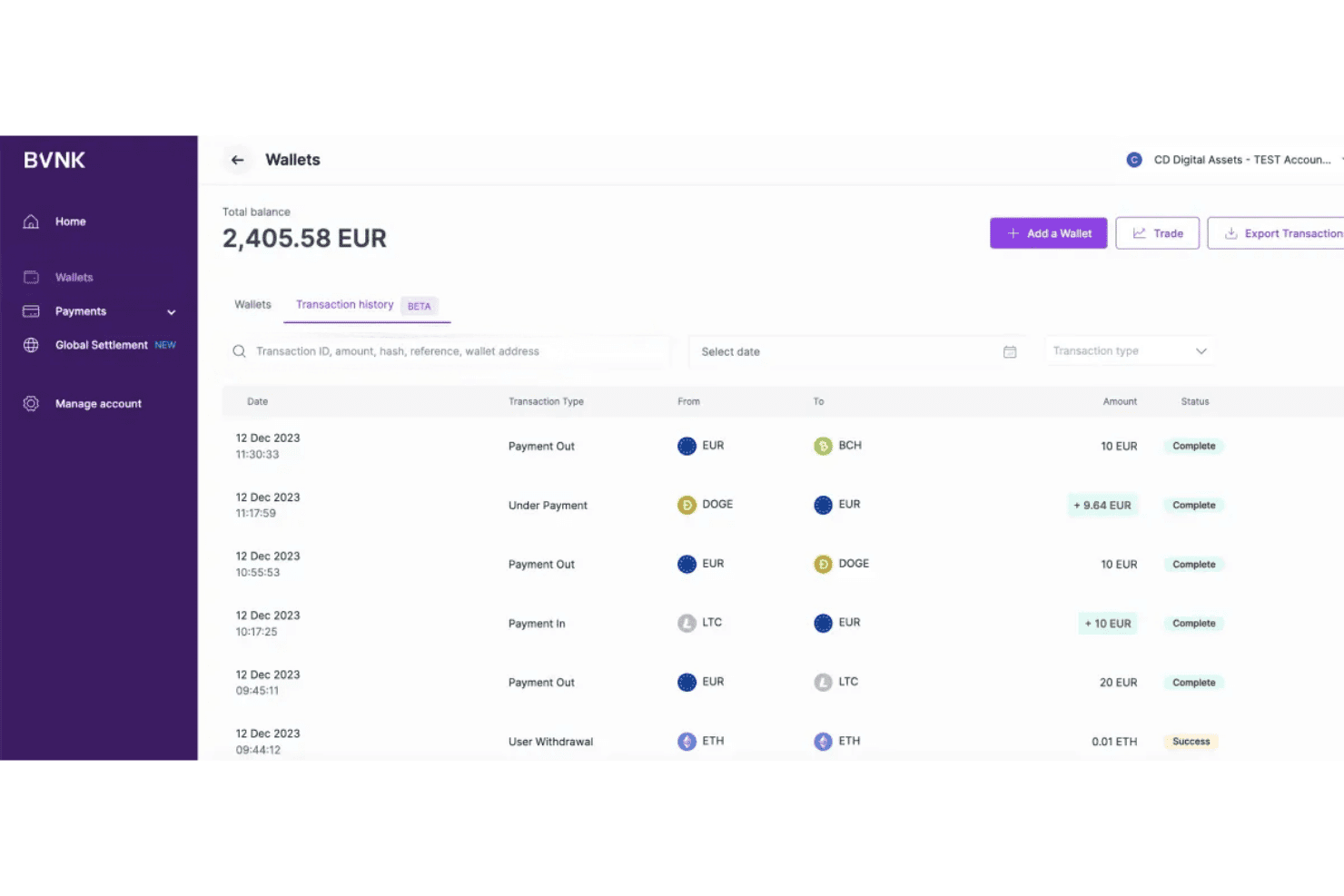Click the EUR flag icon in 11:30:33 row
Screen dimensions: 1344x896
tap(687, 446)
